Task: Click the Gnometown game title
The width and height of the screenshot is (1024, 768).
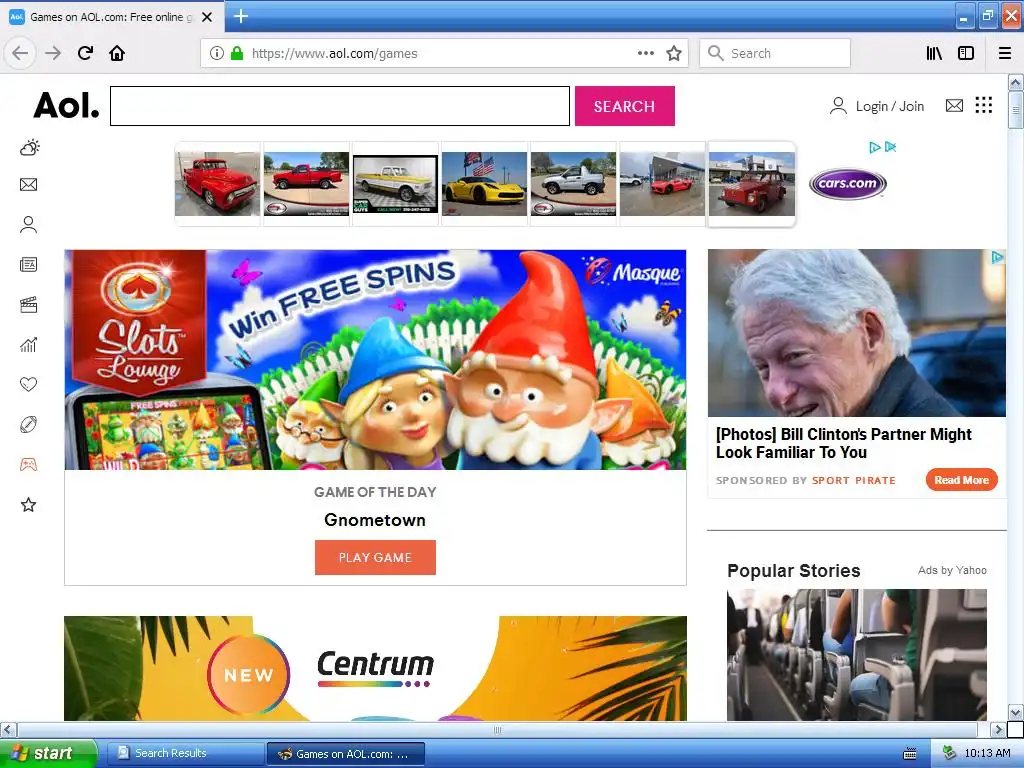Action: pos(376,520)
